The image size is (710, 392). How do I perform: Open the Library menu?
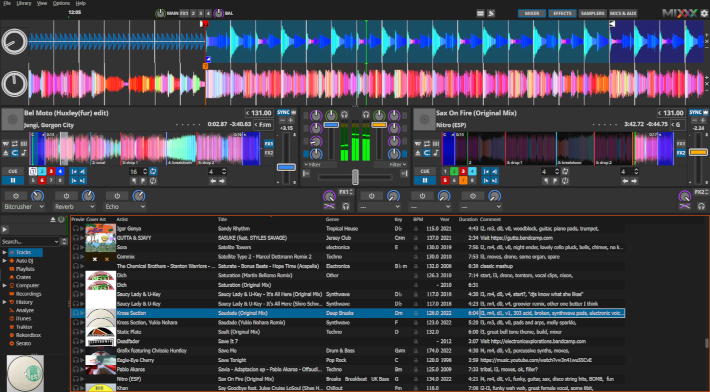click(x=24, y=3)
